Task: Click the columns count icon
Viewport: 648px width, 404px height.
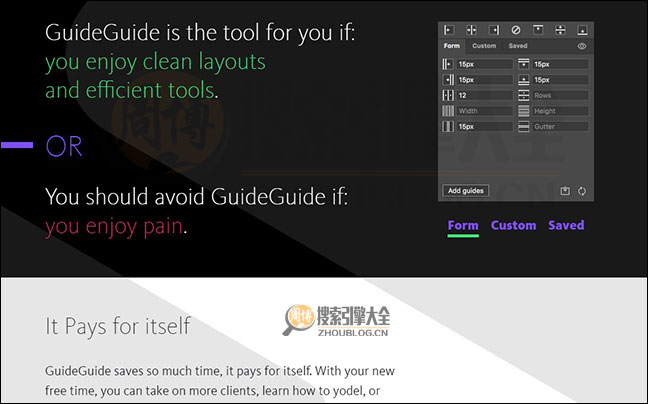Action: (448, 95)
